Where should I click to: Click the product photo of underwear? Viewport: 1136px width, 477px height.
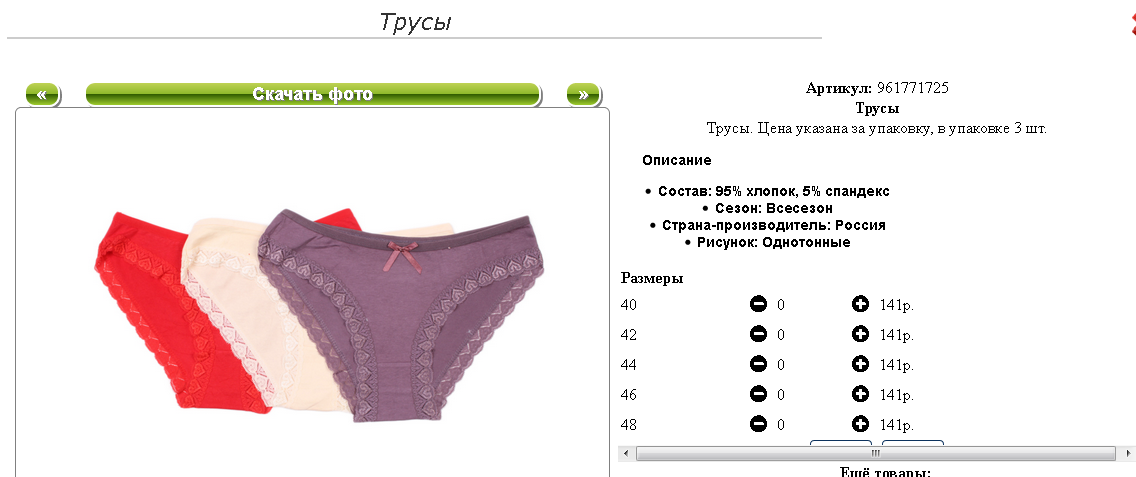(319, 315)
